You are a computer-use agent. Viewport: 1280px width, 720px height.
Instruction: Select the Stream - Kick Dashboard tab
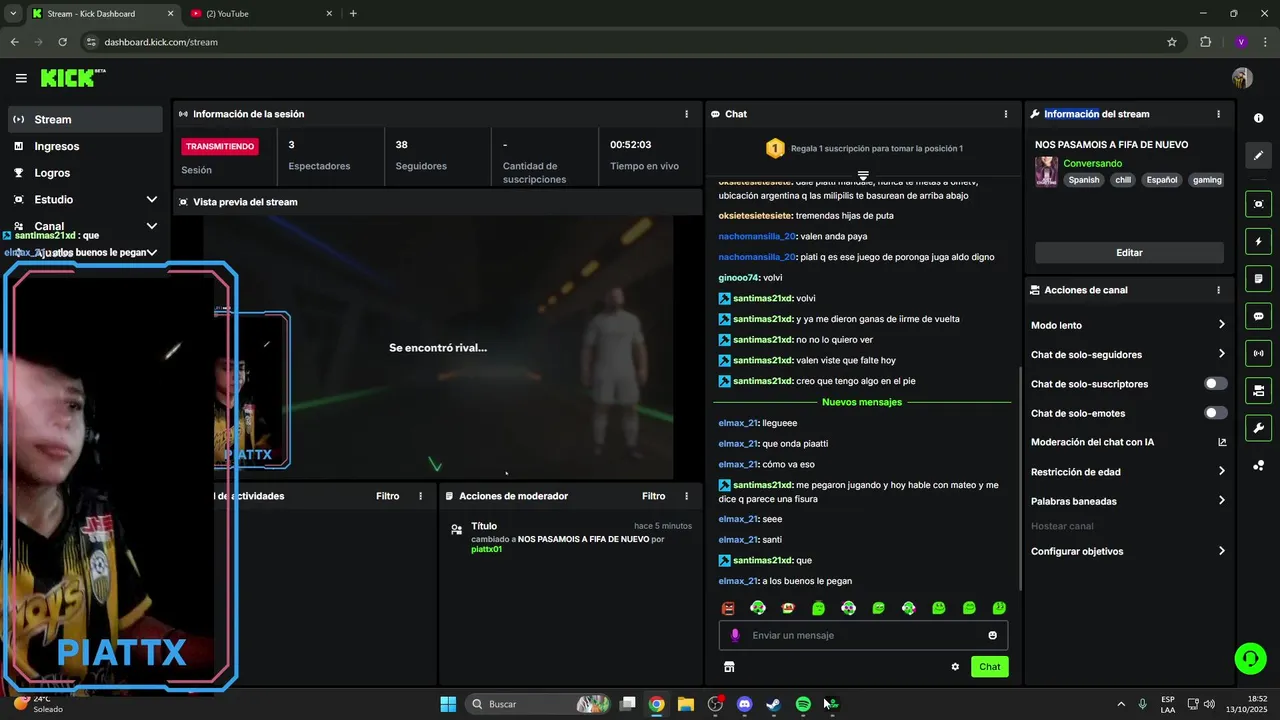[x=101, y=14]
